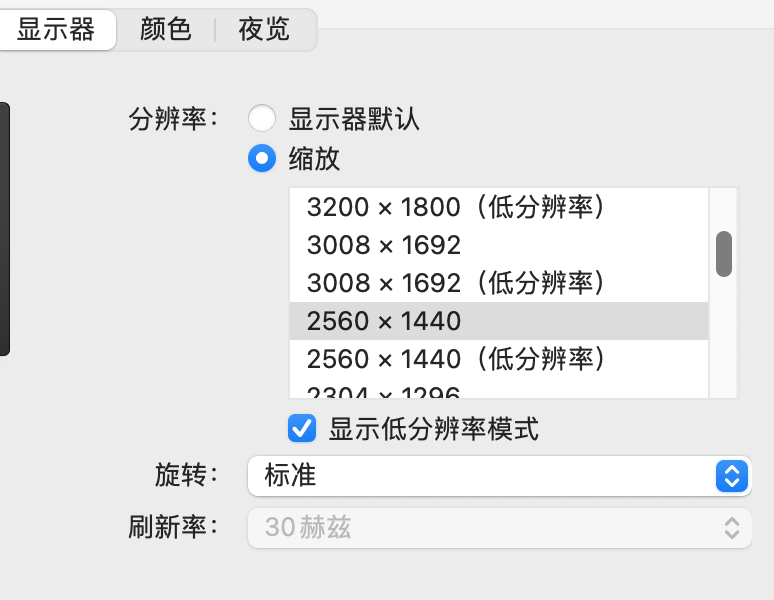774x600 pixels.
Task: Switch to the 显示器 tab
Action: click(56, 29)
